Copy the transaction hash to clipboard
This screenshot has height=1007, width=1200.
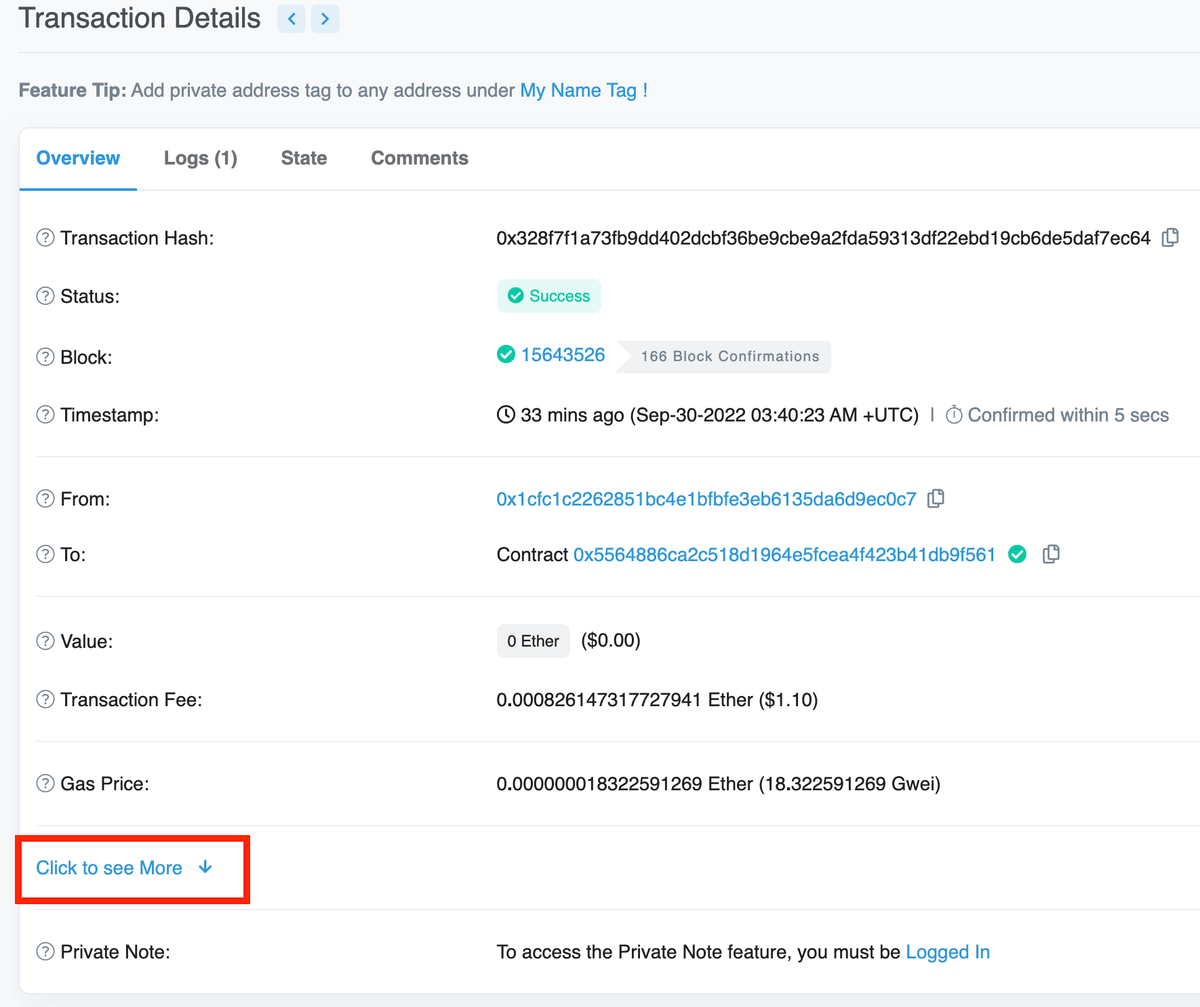[x=1170, y=238]
